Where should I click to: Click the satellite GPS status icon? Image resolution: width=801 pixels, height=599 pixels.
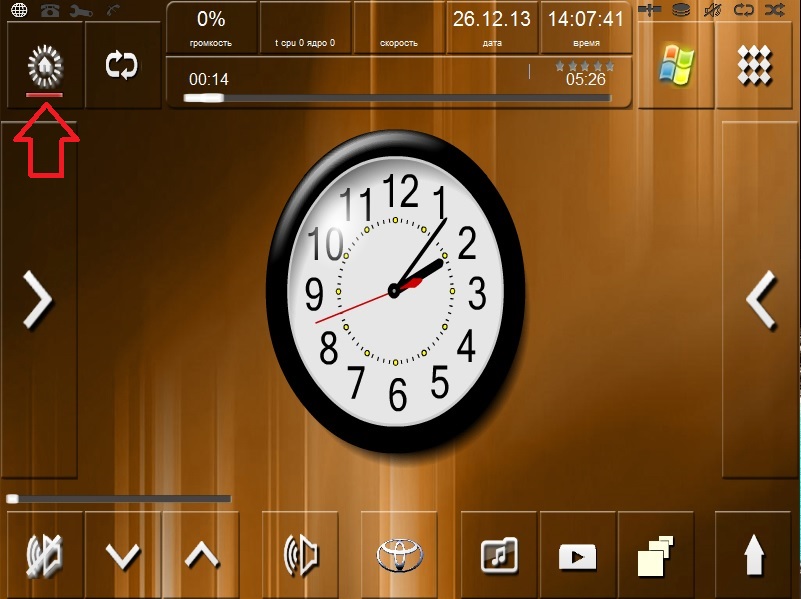[650, 10]
